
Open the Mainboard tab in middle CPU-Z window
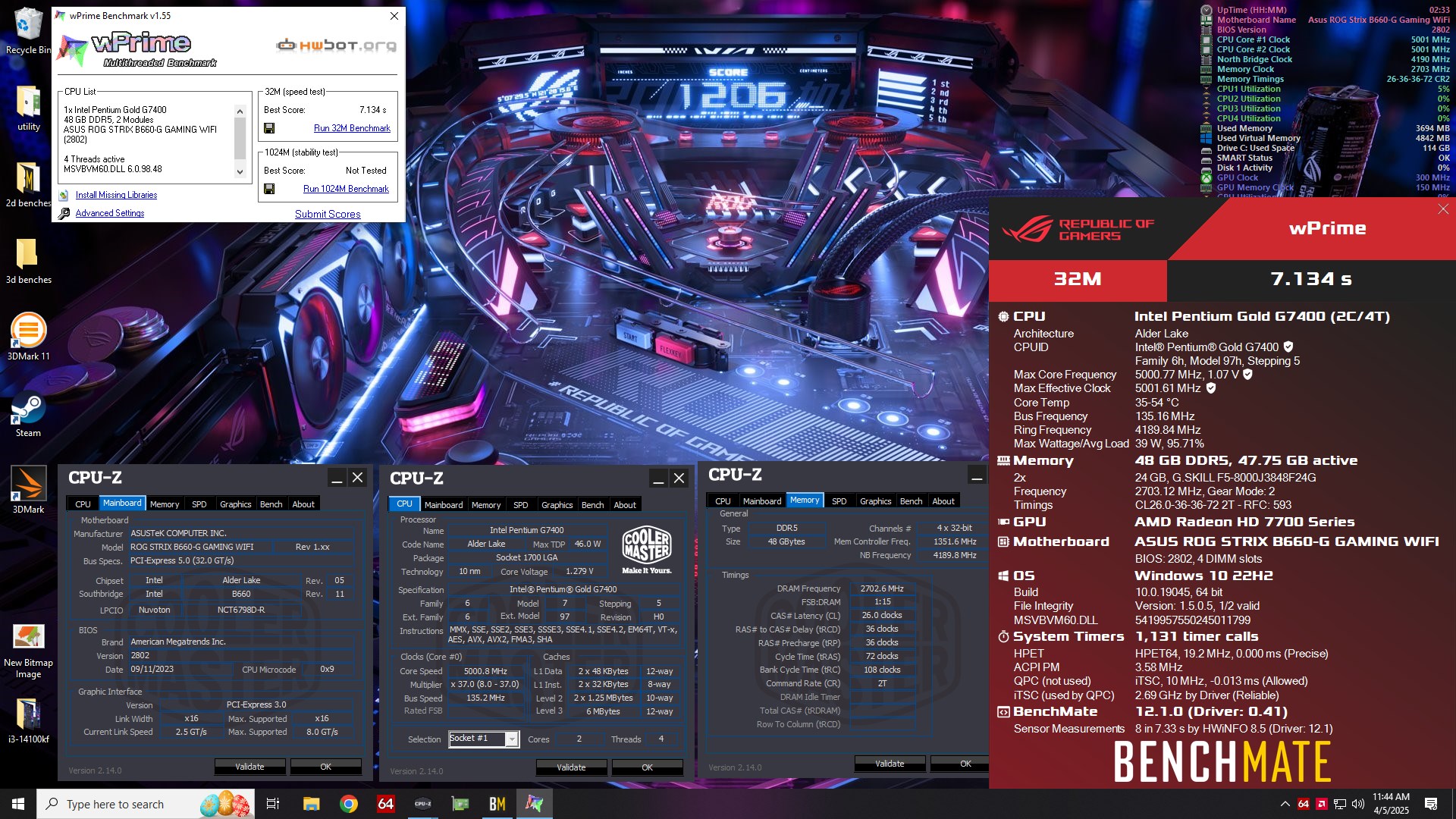click(444, 505)
